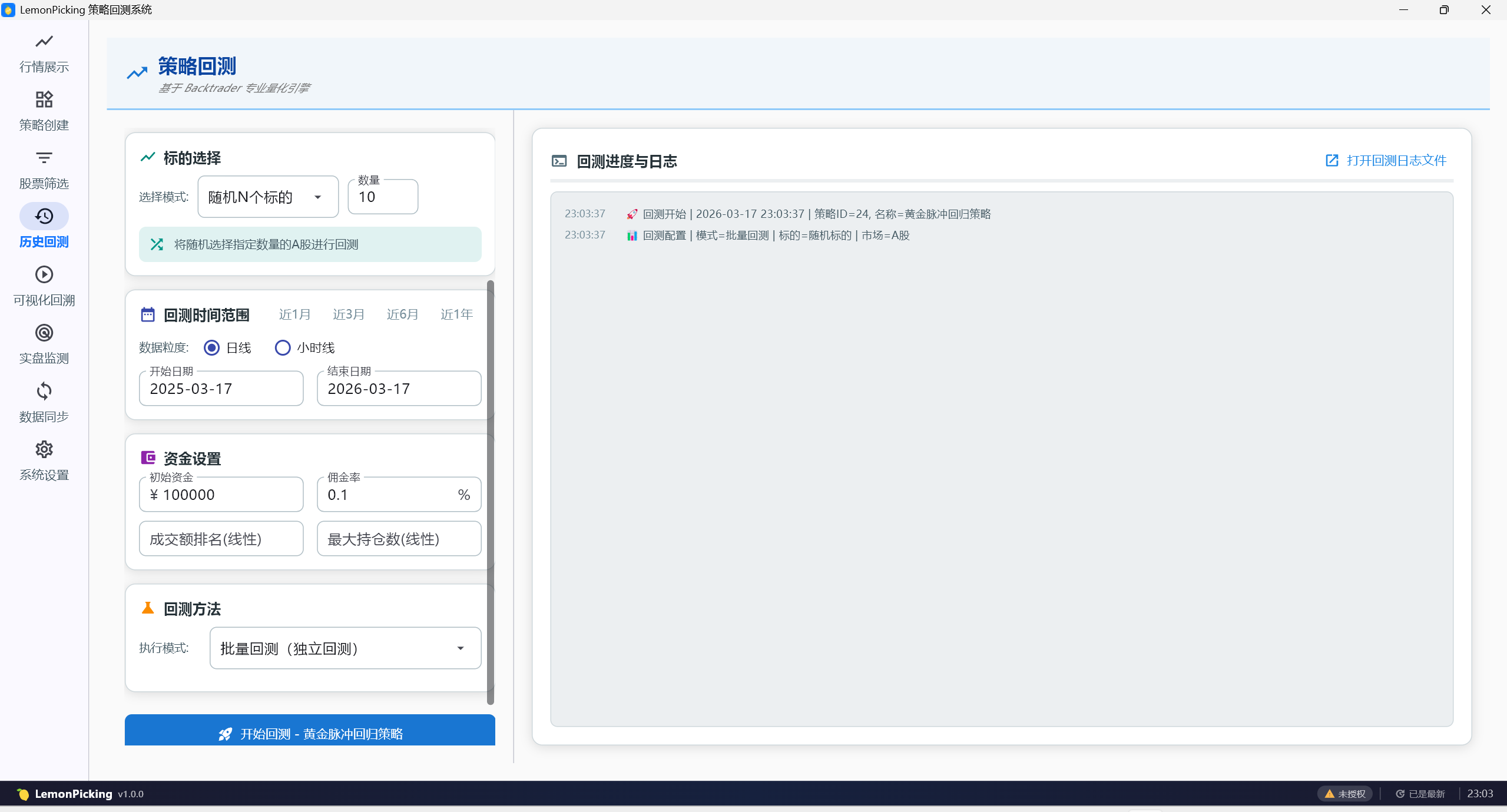Open the 实盘监测 live monitoring icon
The height and width of the screenshot is (812, 1507).
[44, 333]
